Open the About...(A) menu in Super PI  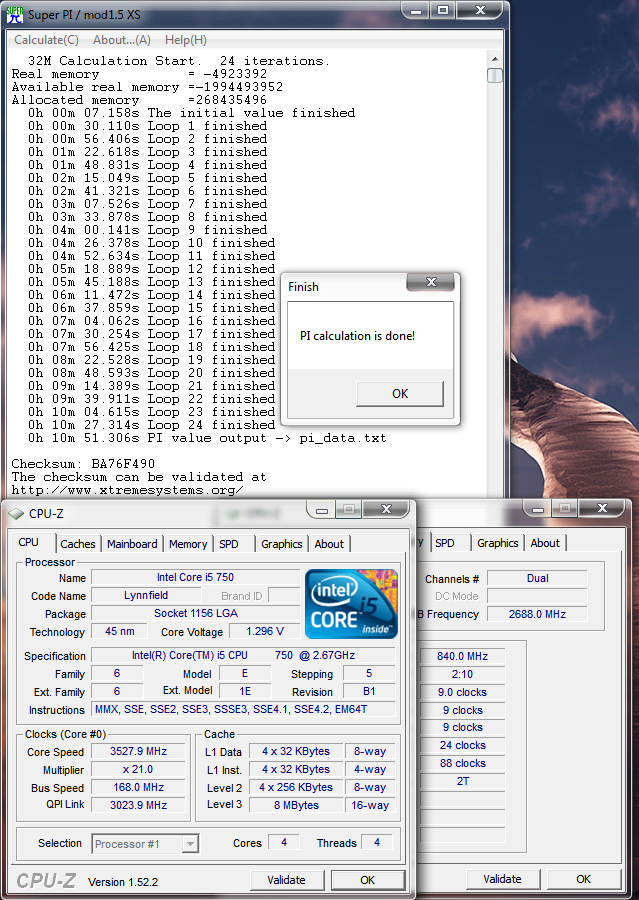122,40
